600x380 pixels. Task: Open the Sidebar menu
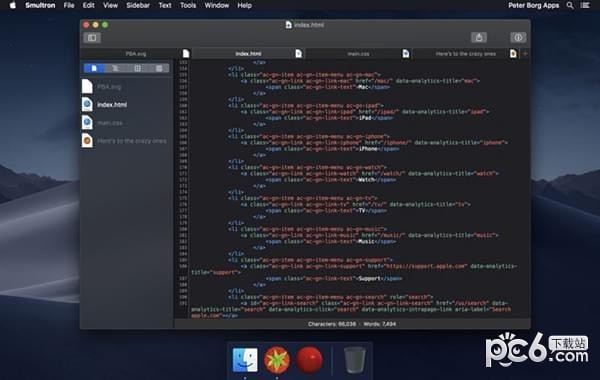click(x=138, y=5)
